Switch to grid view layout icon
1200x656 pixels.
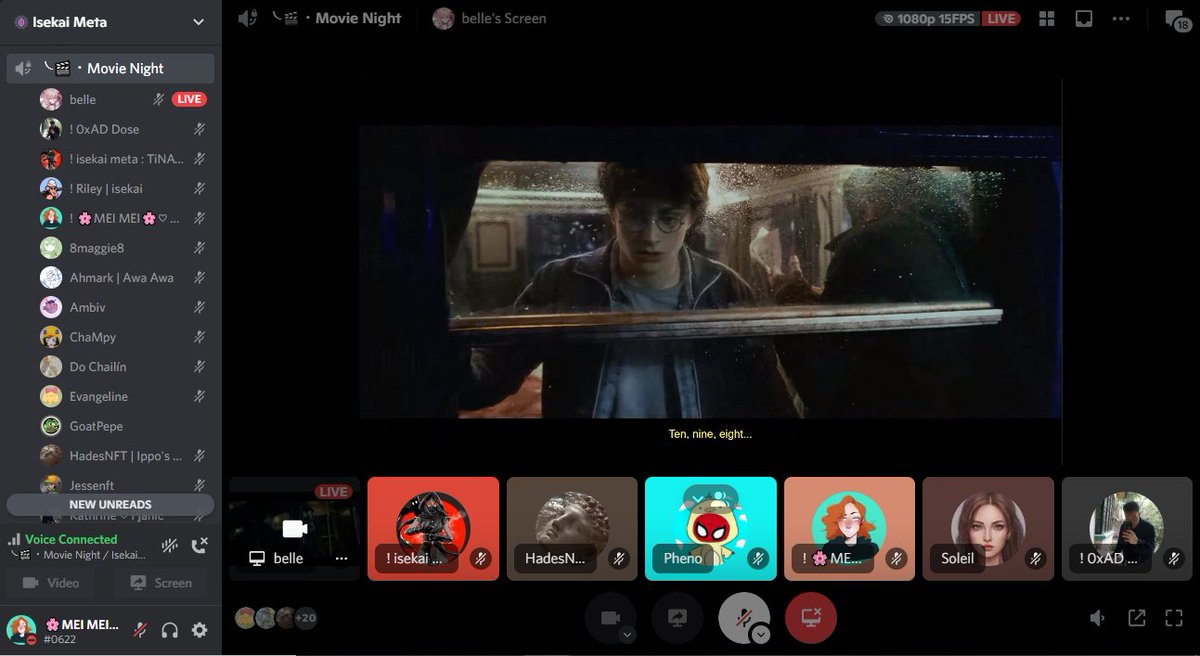pos(1047,19)
